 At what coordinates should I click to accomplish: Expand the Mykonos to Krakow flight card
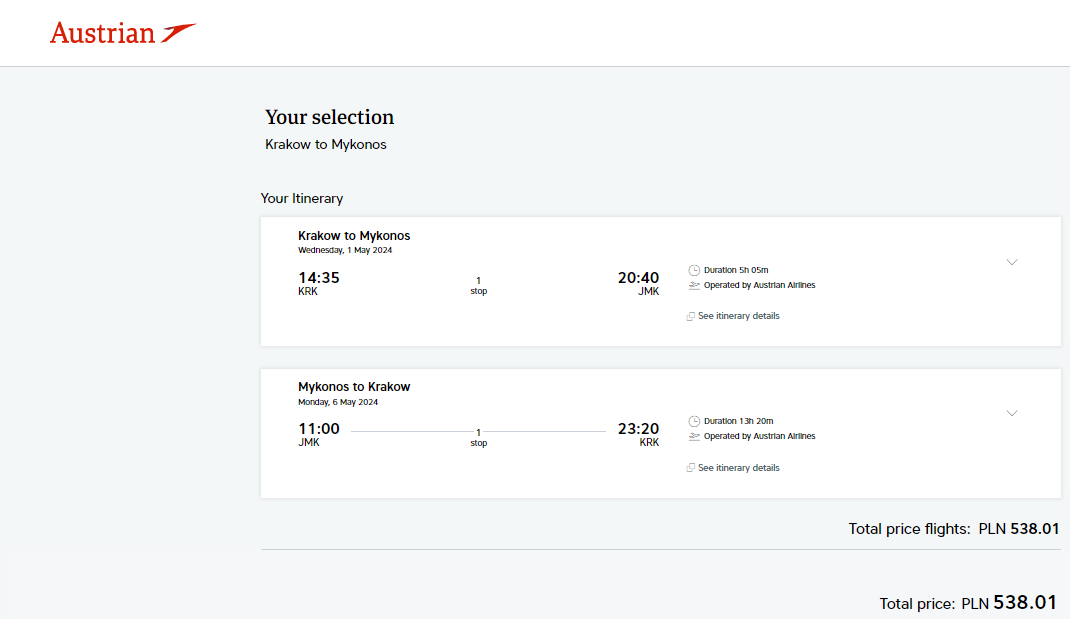pyautogui.click(x=1011, y=413)
